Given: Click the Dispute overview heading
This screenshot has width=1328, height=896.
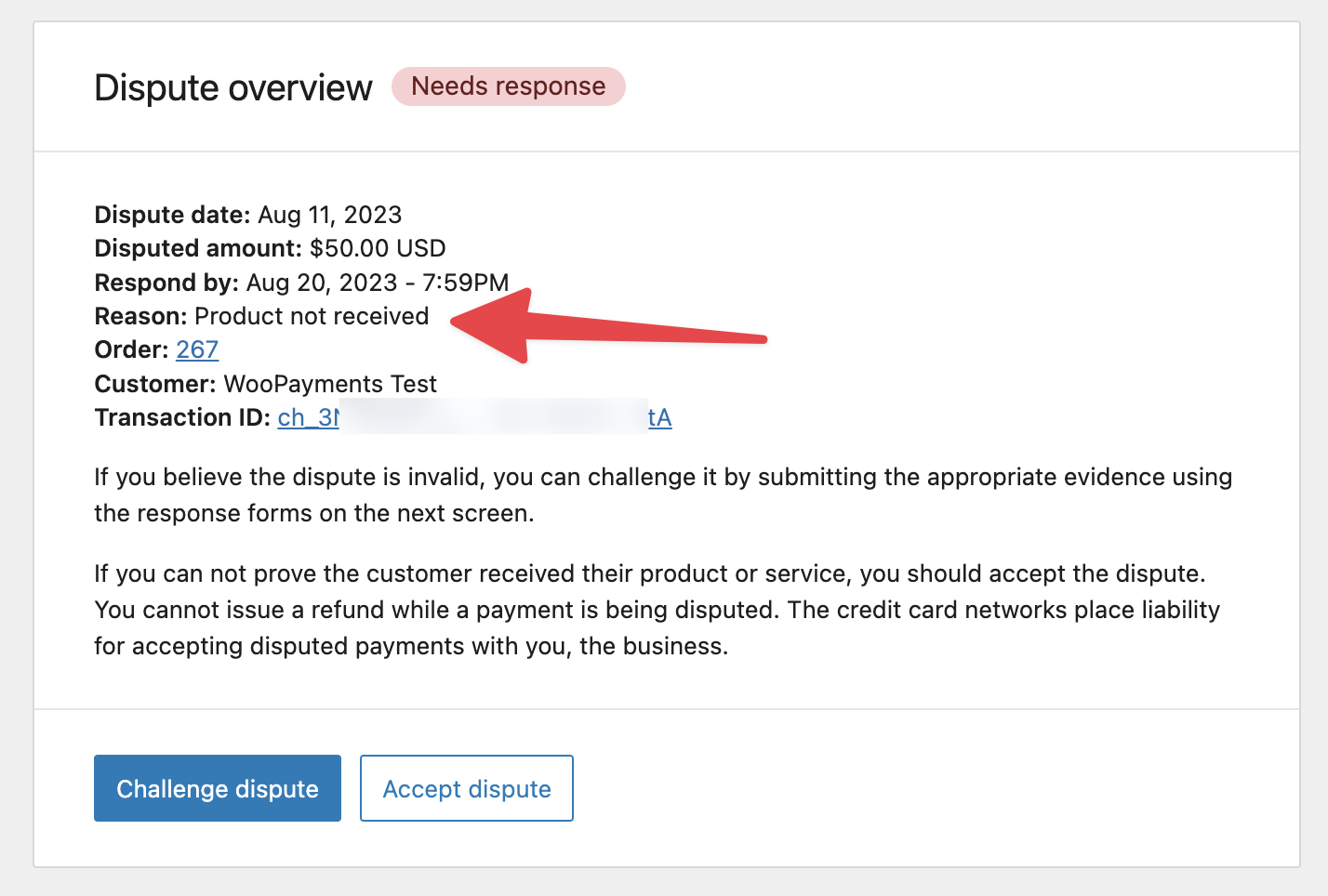Looking at the screenshot, I should 233,88.
